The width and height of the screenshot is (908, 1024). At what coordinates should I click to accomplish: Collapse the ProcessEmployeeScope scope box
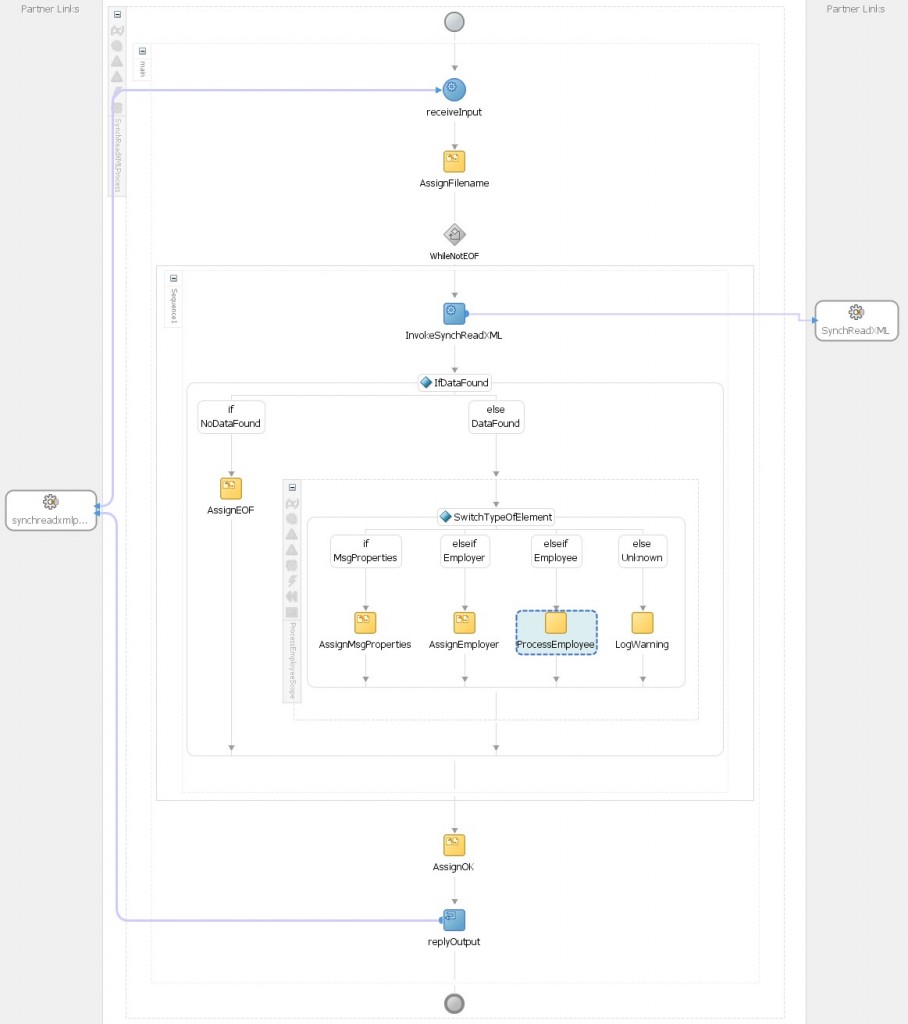[292, 487]
